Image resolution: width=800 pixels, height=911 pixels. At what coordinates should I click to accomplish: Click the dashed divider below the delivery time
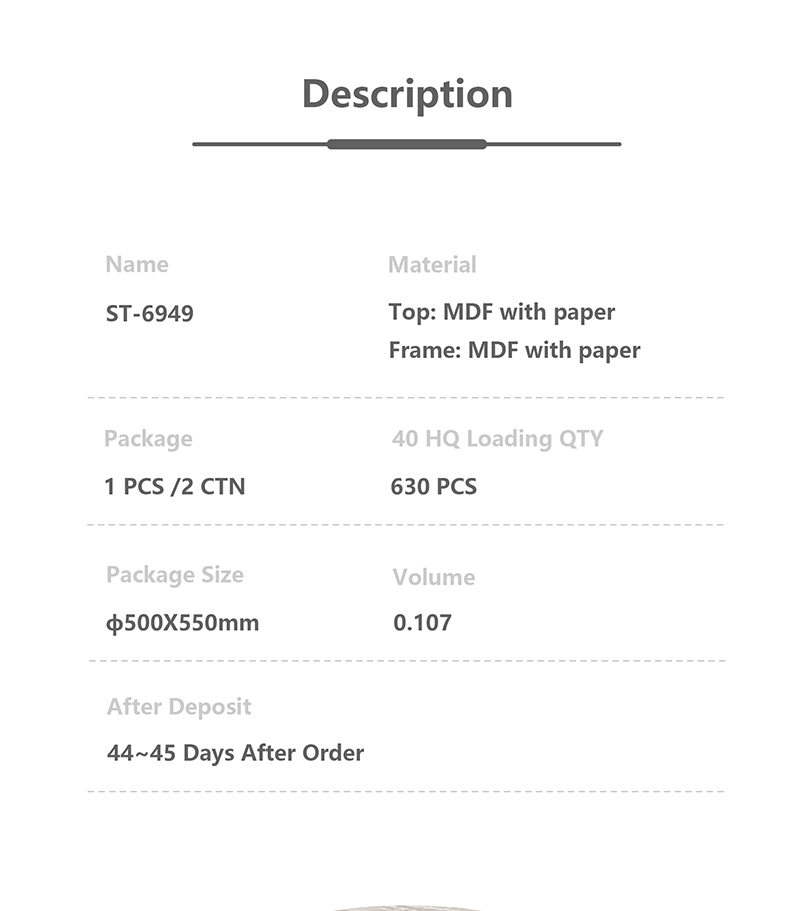pyautogui.click(x=406, y=792)
